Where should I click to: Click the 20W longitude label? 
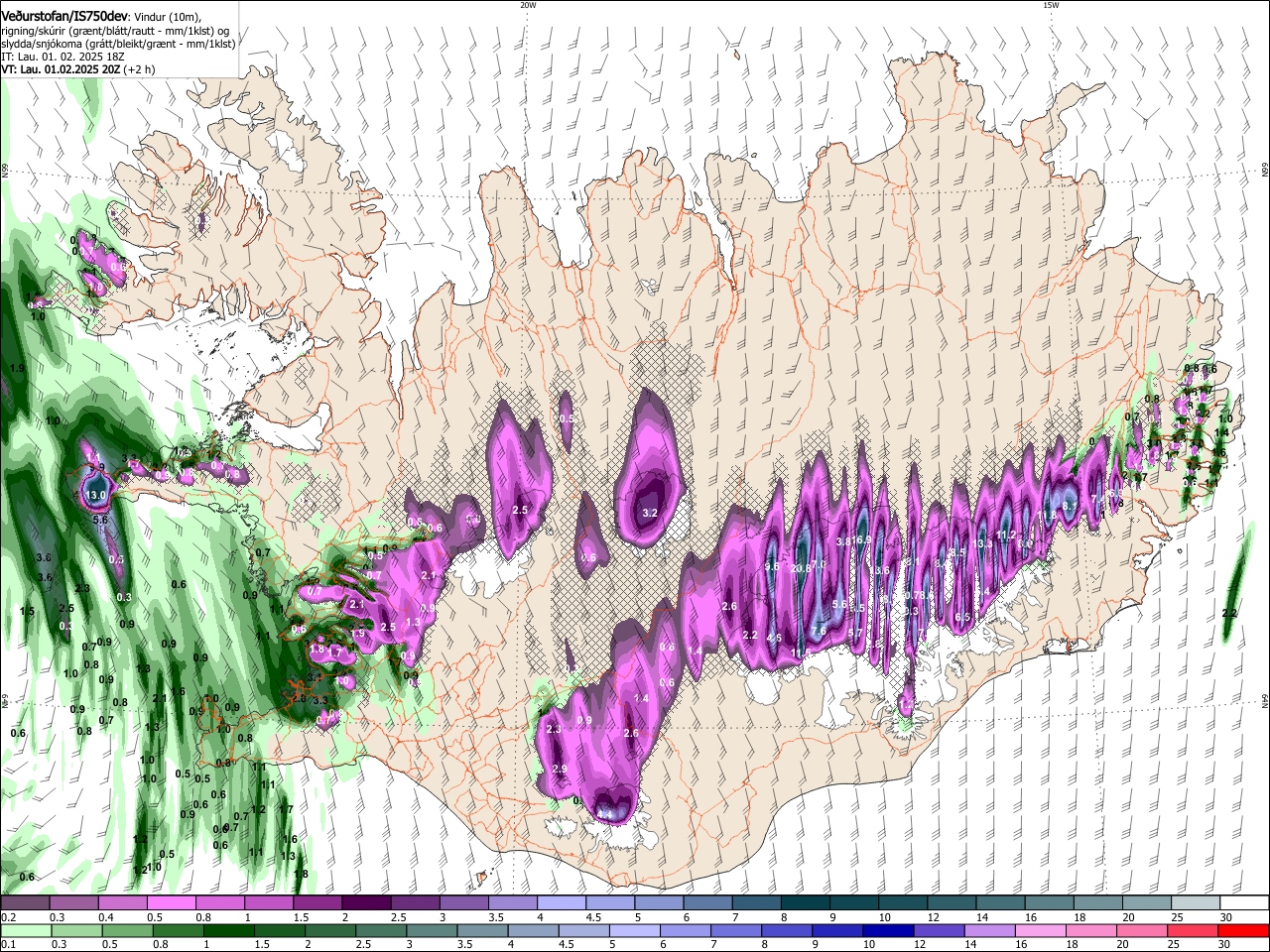pos(528,5)
